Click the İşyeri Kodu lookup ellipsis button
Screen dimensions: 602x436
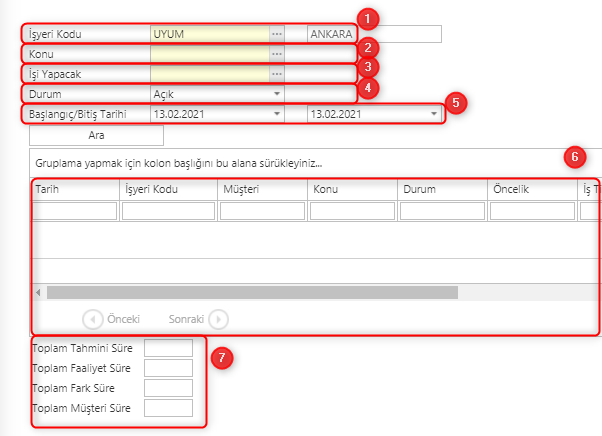pos(277,34)
